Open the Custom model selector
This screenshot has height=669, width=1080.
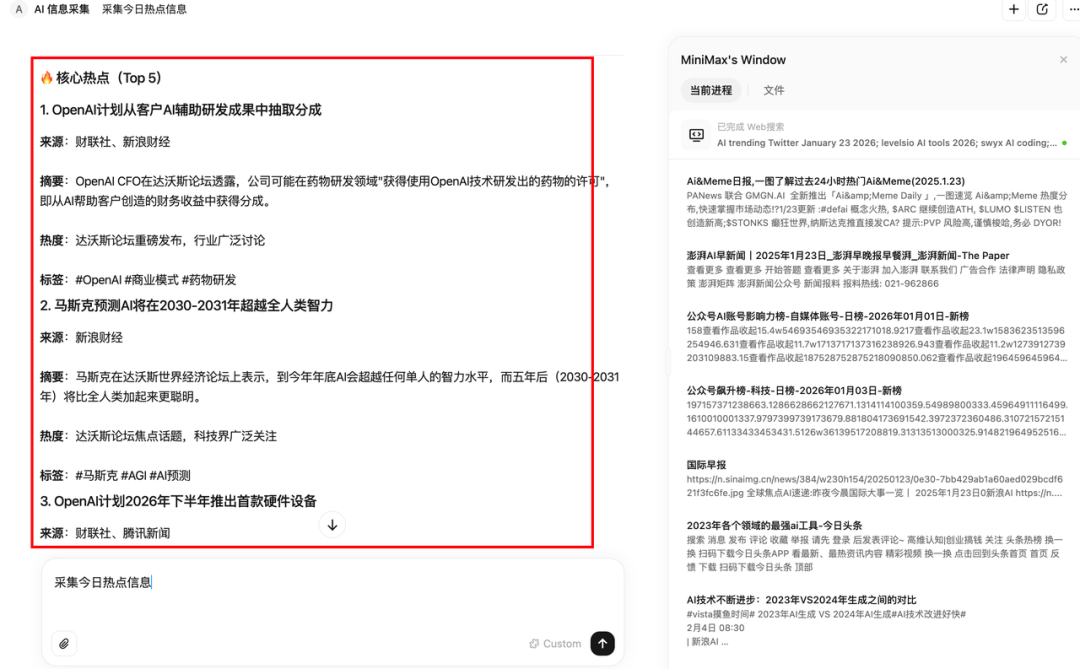tap(554, 643)
